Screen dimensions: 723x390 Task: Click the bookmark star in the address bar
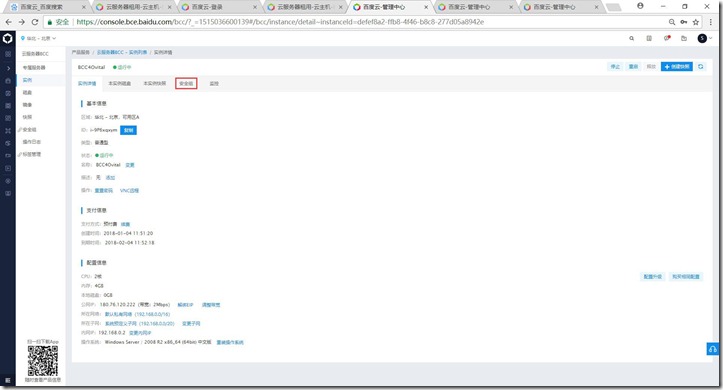[x=696, y=22]
